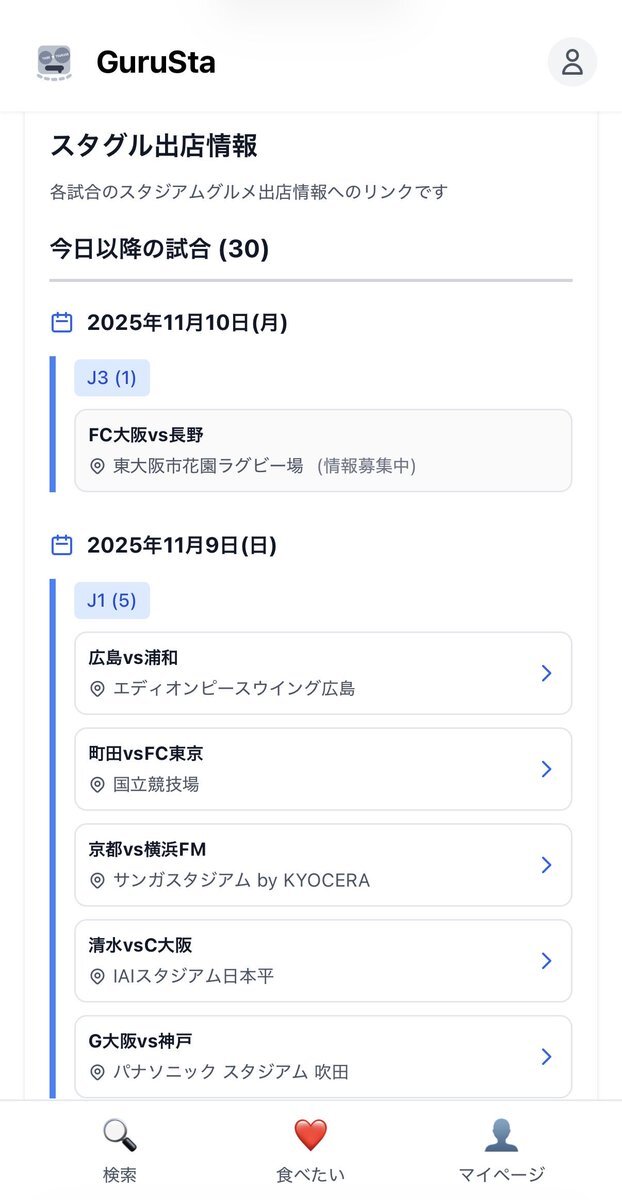The height and width of the screenshot is (1200, 622).
Task: Expand the 広島vs浦和 chevron arrow
Action: [x=546, y=673]
